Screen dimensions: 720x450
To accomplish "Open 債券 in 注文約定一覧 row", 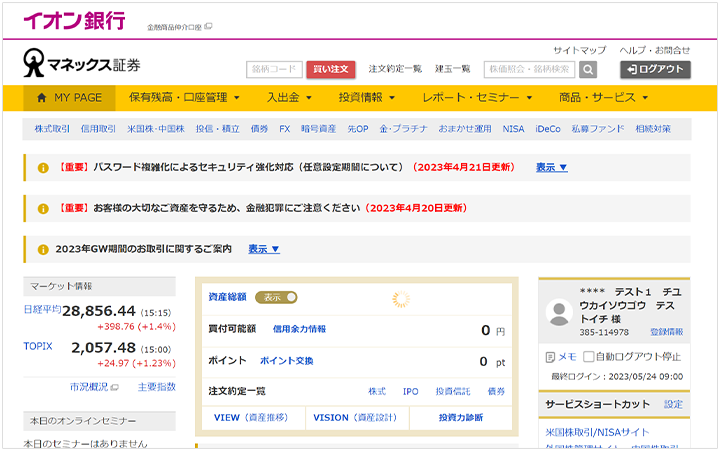I will pyautogui.click(x=496, y=391).
